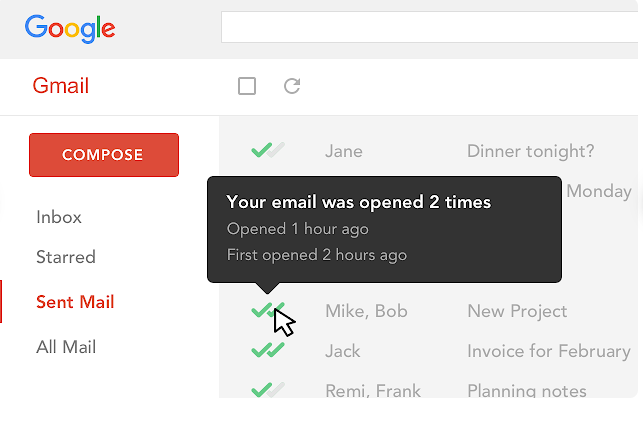Click the double green checkmarks next to Jack
Viewport: 643px width, 427px height.
[268, 351]
